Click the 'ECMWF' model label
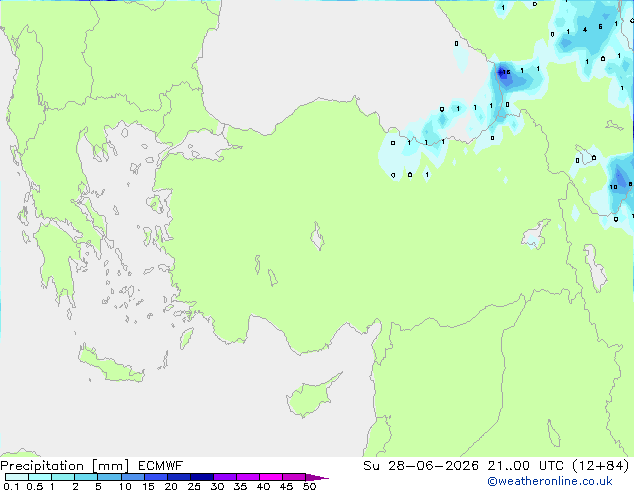Viewport: 634px width, 490px height. click(x=161, y=466)
